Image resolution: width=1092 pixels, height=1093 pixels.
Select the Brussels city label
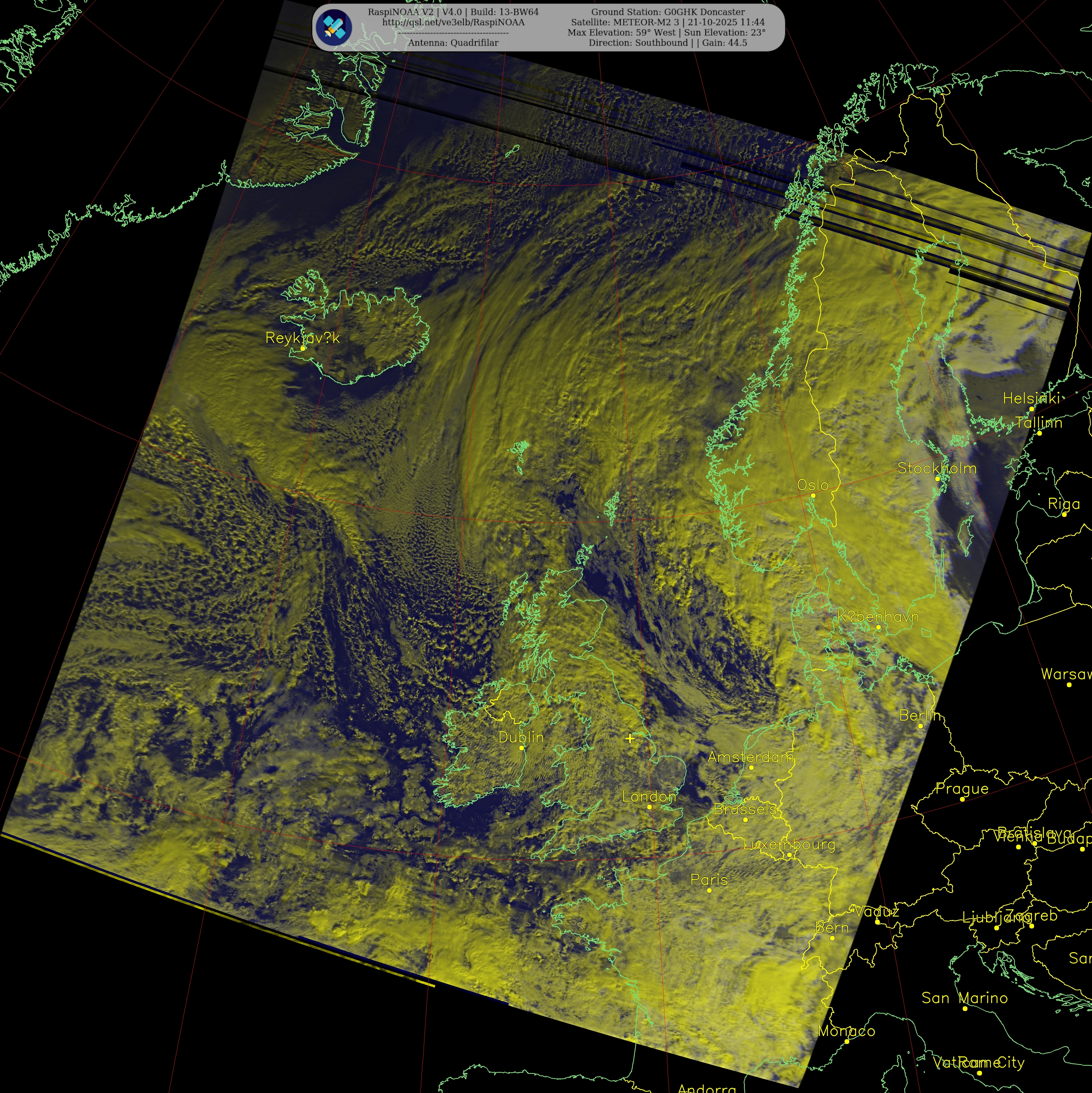tap(745, 809)
